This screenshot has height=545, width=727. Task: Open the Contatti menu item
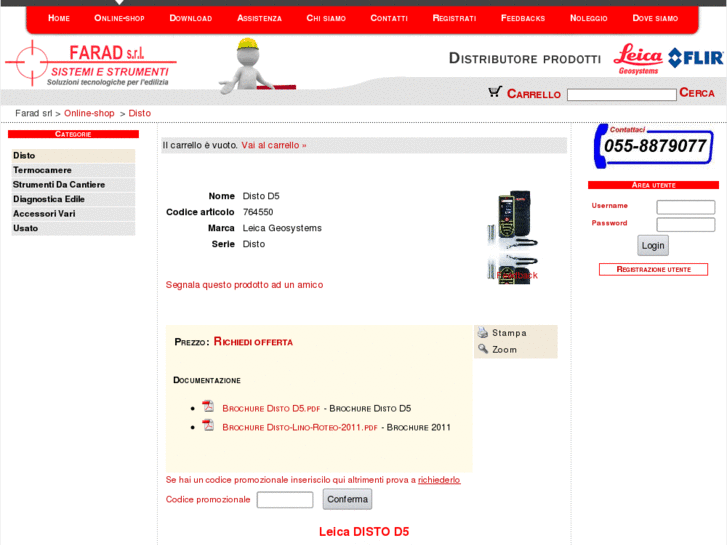click(389, 18)
